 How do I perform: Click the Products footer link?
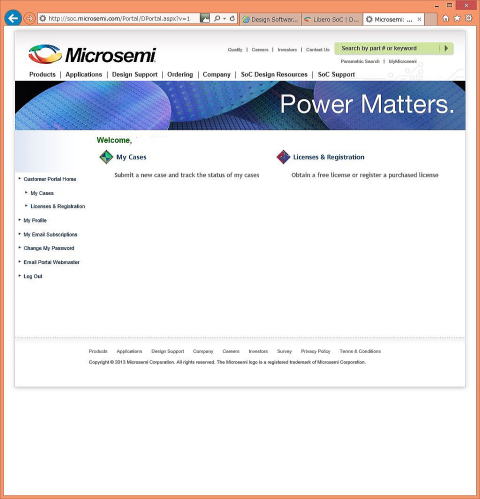point(98,351)
